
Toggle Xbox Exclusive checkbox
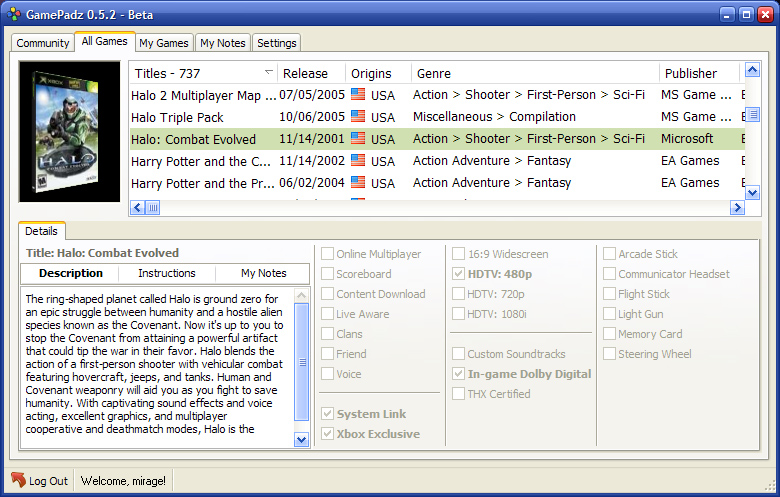pos(327,433)
